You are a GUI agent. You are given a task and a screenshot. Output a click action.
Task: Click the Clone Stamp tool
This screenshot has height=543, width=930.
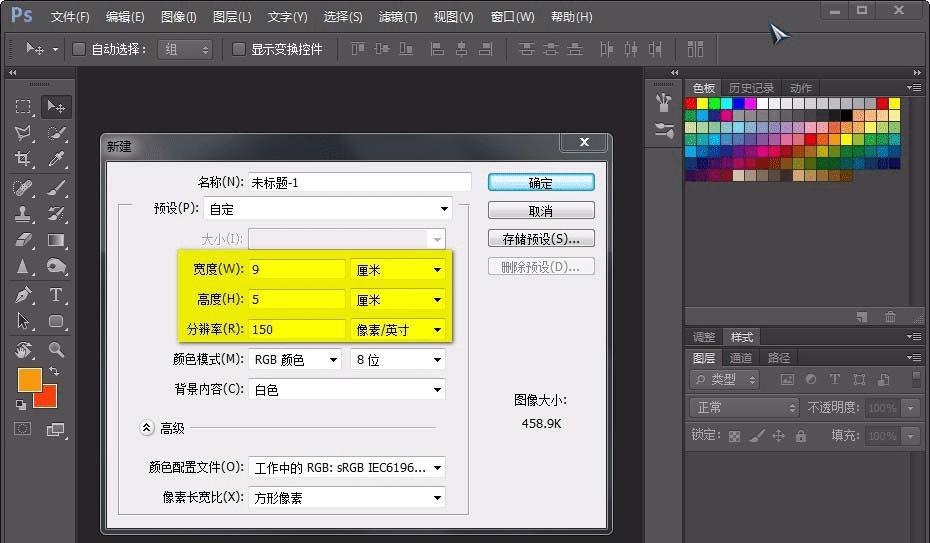[x=23, y=213]
